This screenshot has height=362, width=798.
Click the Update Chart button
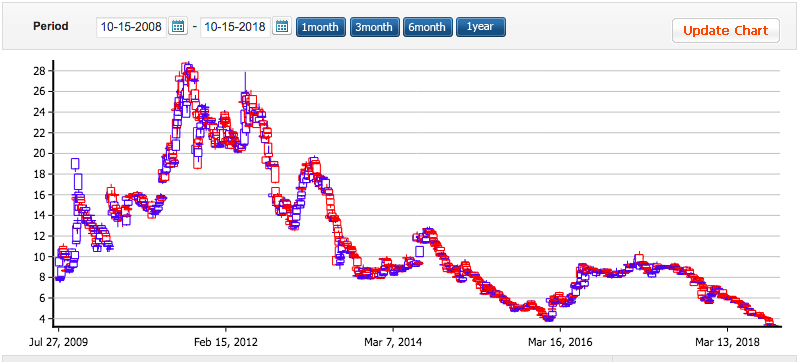(x=726, y=31)
